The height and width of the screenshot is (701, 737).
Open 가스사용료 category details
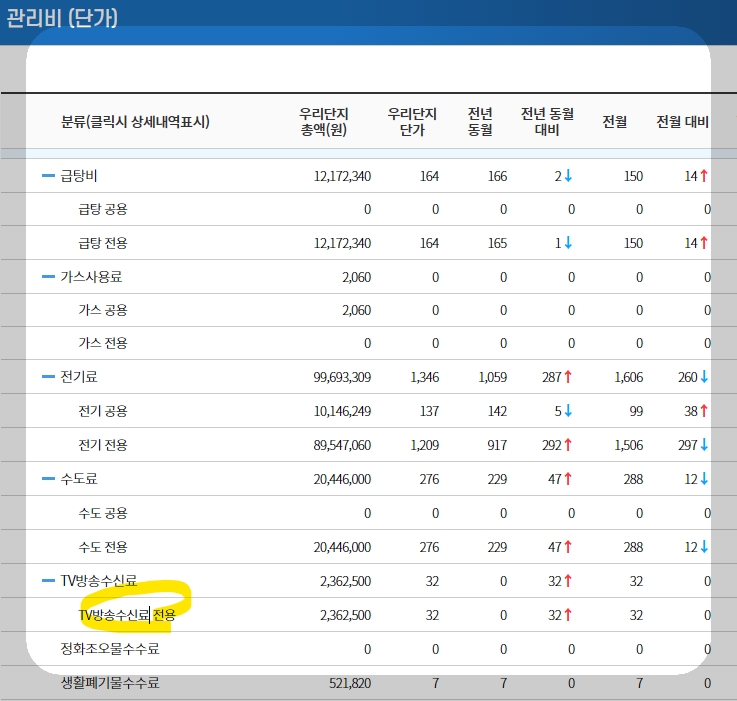pyautogui.click(x=91, y=277)
